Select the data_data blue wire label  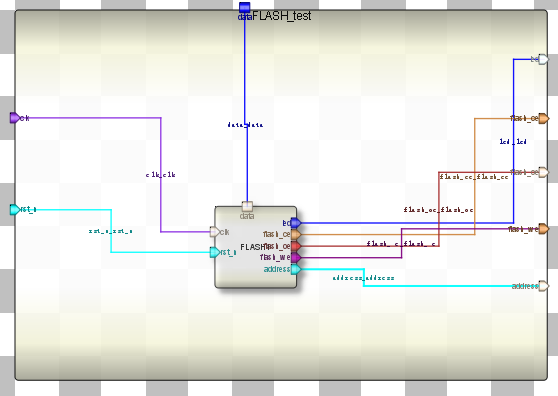point(245,125)
